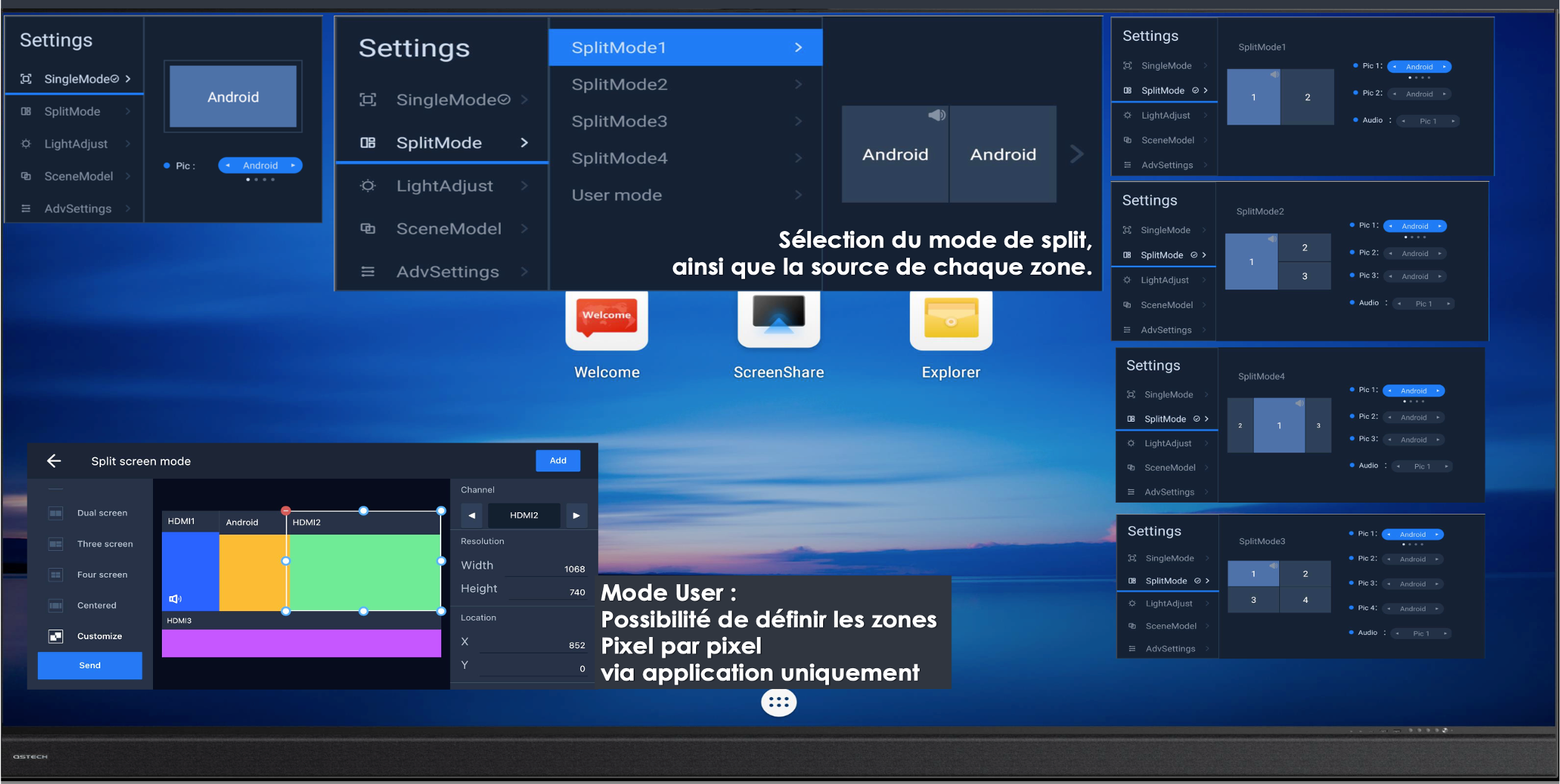Click the blue Send button
The width and height of the screenshot is (1560, 784).
(x=90, y=665)
